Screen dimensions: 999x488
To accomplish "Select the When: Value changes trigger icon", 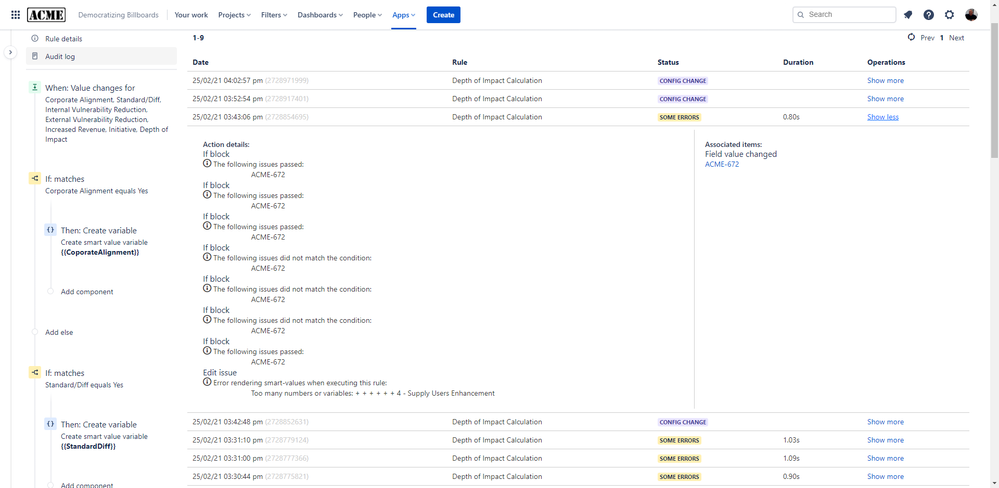I will [35, 88].
